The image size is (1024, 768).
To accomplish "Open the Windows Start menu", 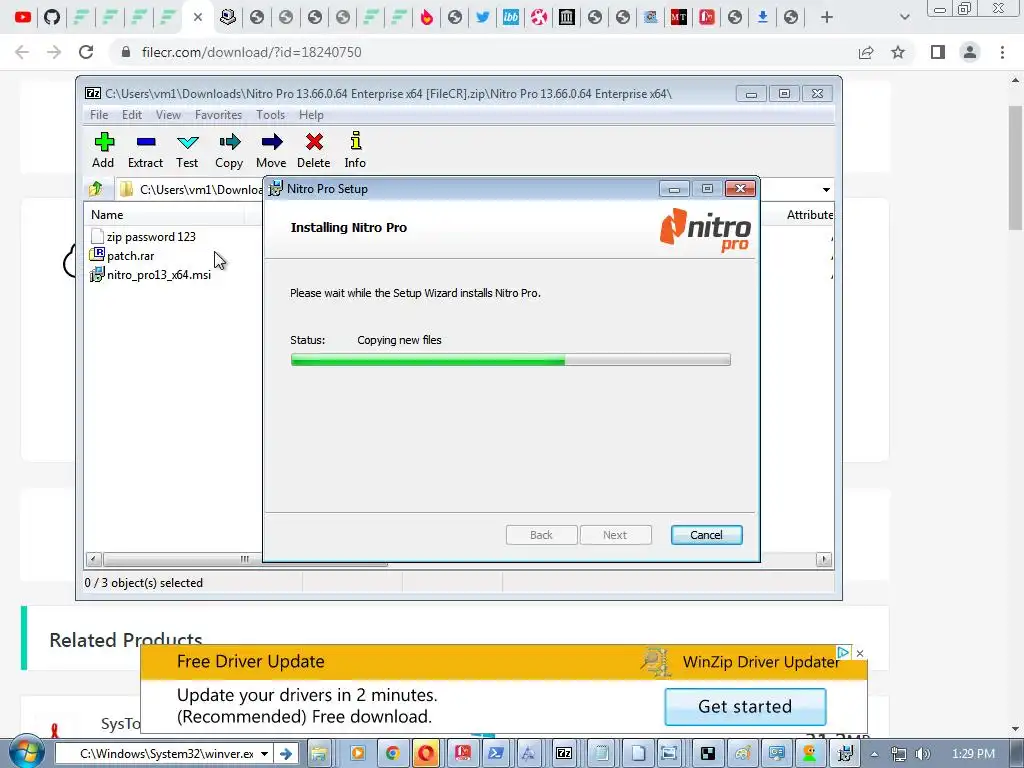I will click(x=25, y=753).
